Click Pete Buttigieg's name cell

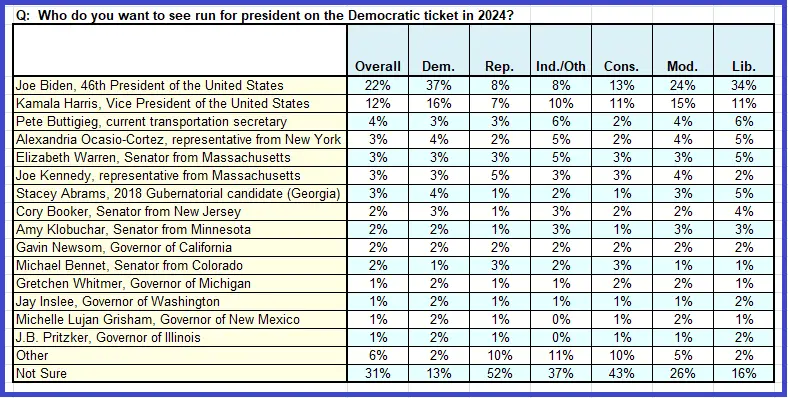[180, 122]
